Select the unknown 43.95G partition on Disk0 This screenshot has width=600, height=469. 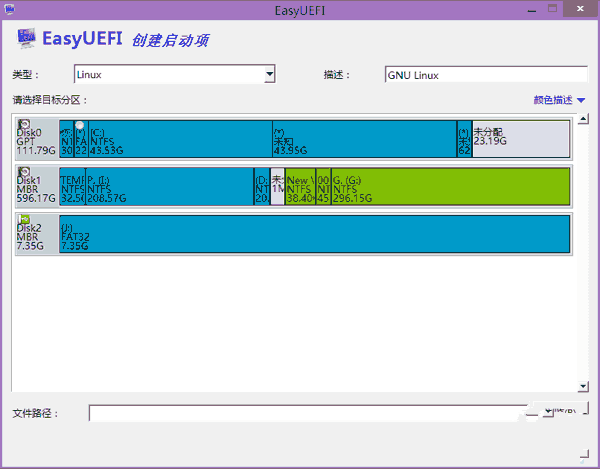(365, 139)
